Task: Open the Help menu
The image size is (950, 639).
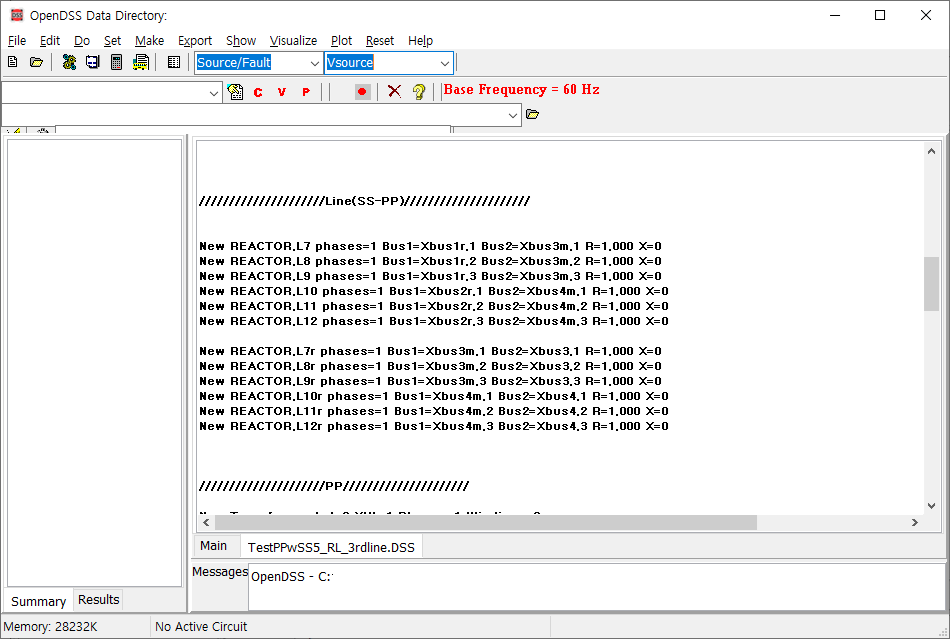Action: pos(420,41)
